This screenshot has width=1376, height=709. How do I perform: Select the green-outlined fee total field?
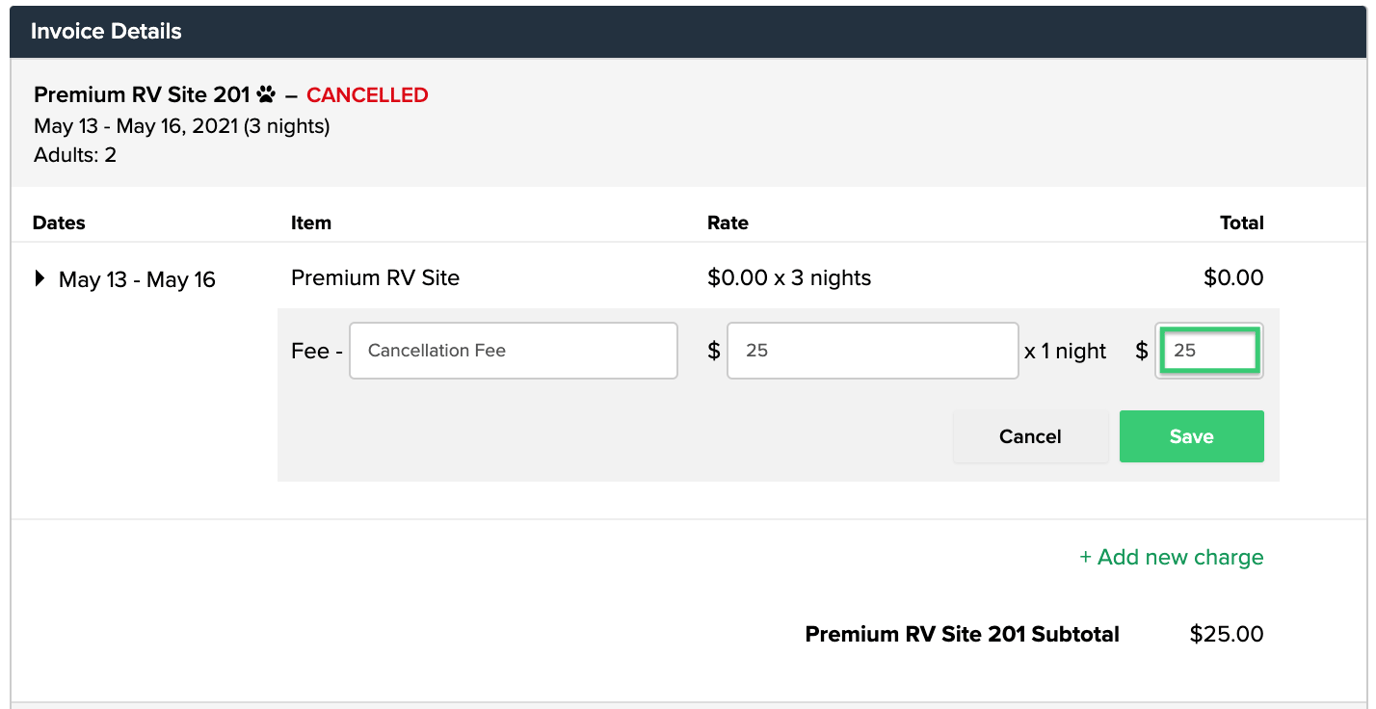[1208, 351]
